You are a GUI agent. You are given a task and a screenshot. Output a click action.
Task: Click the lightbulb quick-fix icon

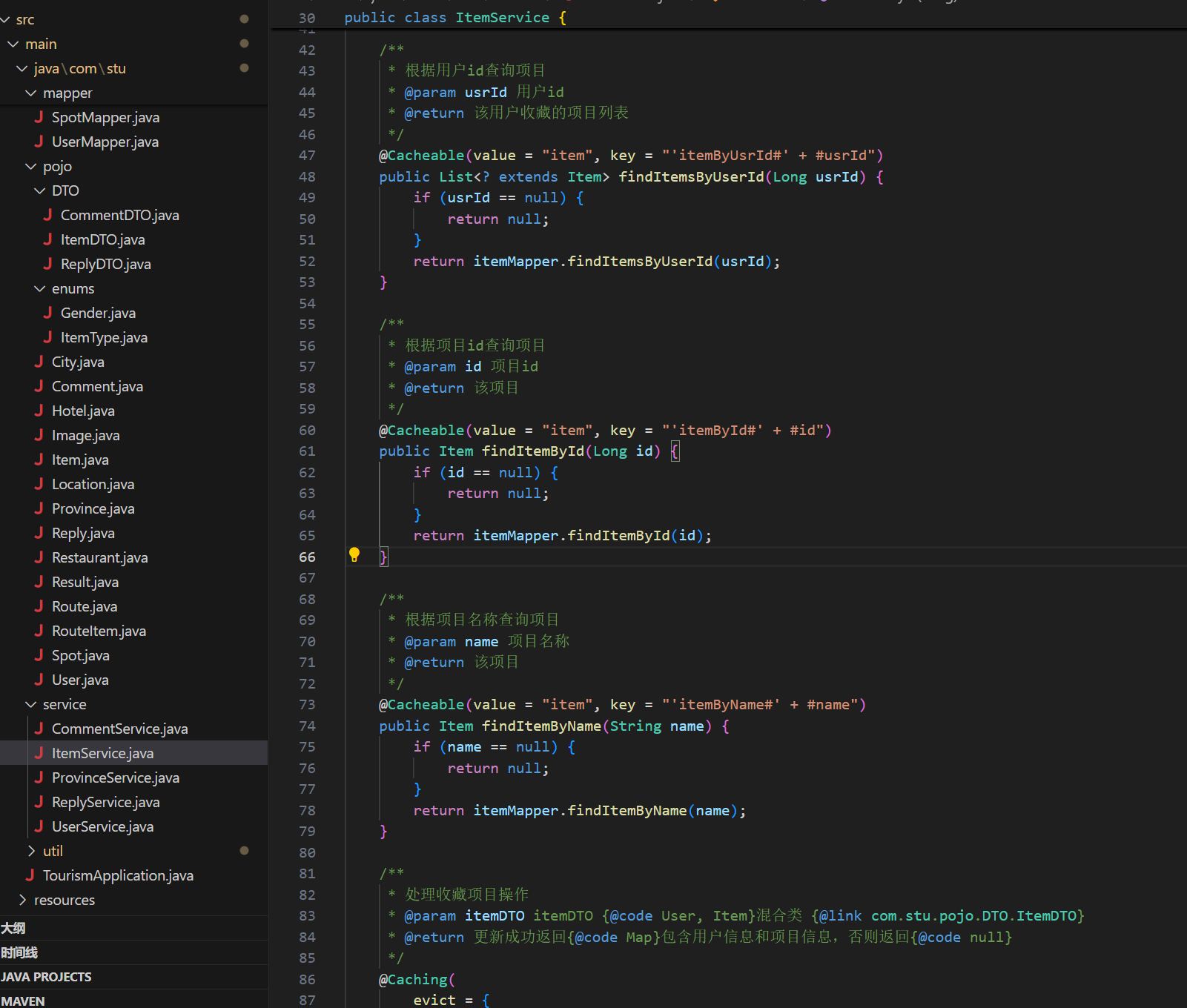point(354,555)
